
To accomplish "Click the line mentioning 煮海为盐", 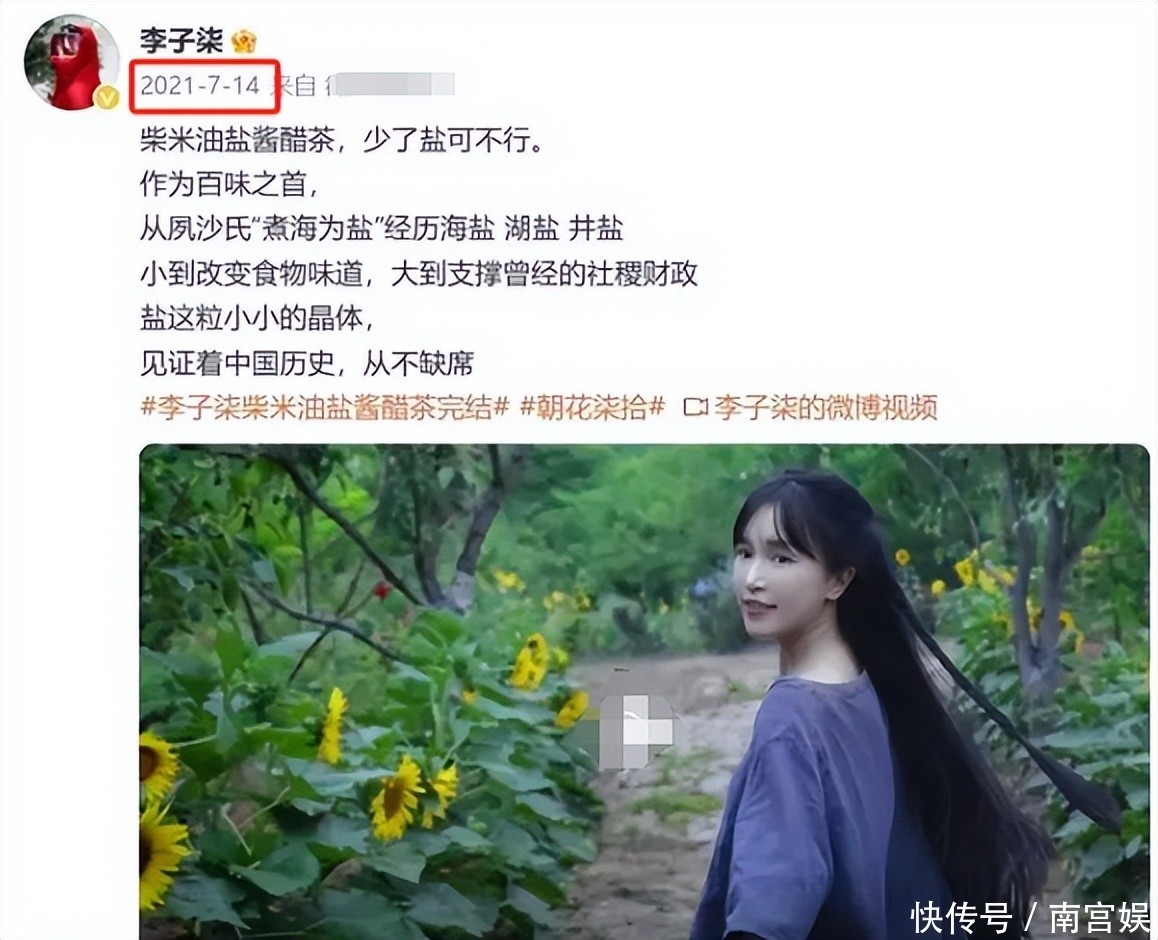I will click(x=382, y=229).
